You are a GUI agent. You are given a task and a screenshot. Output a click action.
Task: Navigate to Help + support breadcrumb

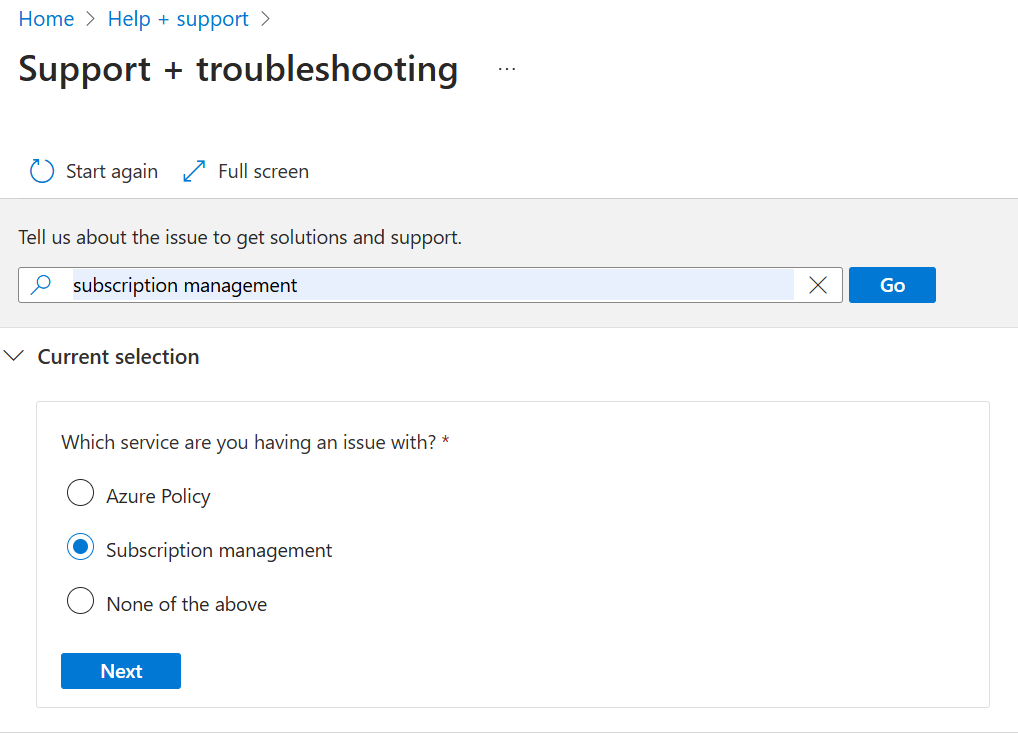coord(178,19)
